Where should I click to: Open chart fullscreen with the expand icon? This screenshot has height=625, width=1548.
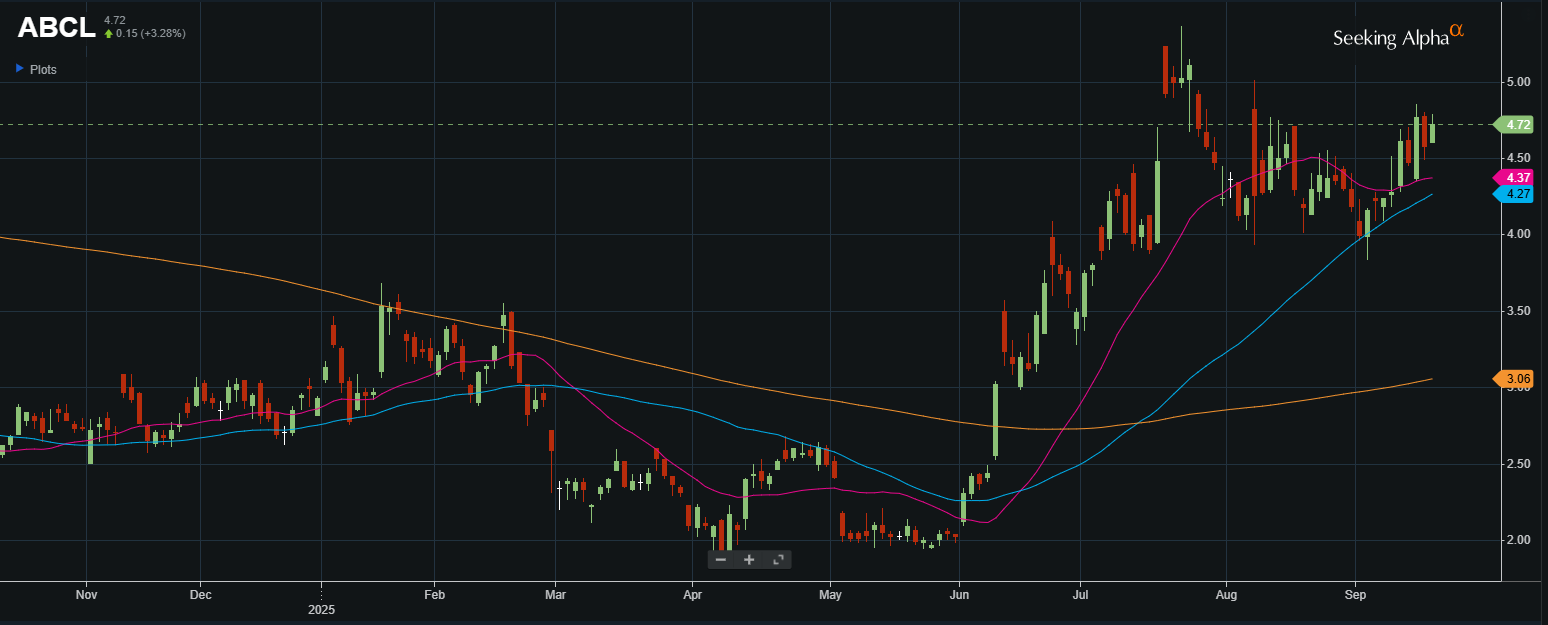click(778, 559)
